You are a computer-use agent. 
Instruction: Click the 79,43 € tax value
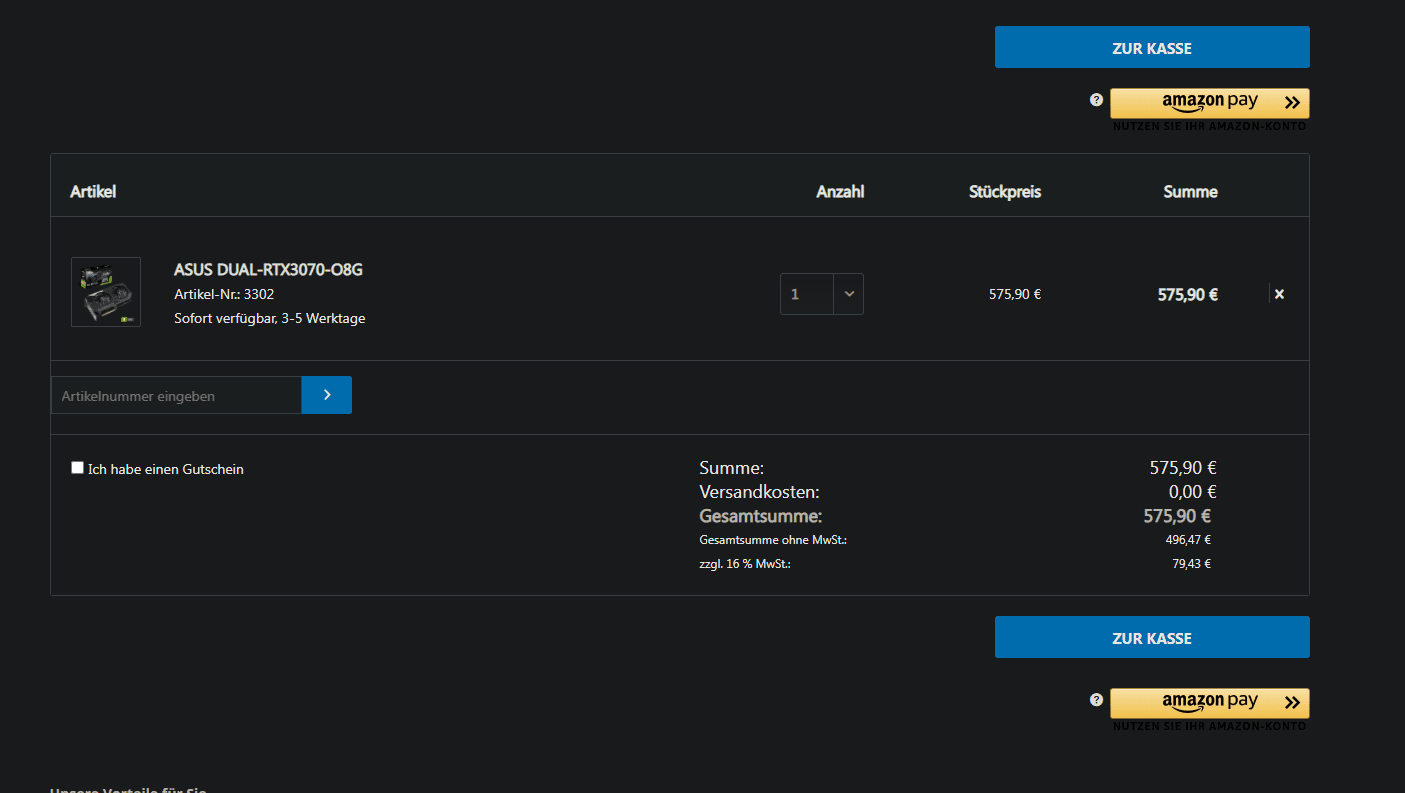tap(1191, 564)
